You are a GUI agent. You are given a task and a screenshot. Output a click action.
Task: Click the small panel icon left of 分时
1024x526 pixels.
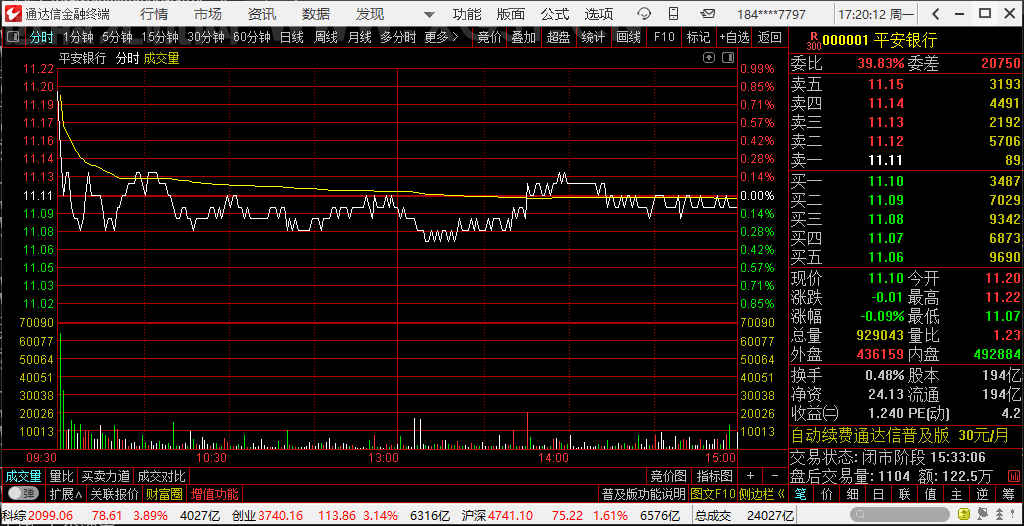(x=13, y=37)
